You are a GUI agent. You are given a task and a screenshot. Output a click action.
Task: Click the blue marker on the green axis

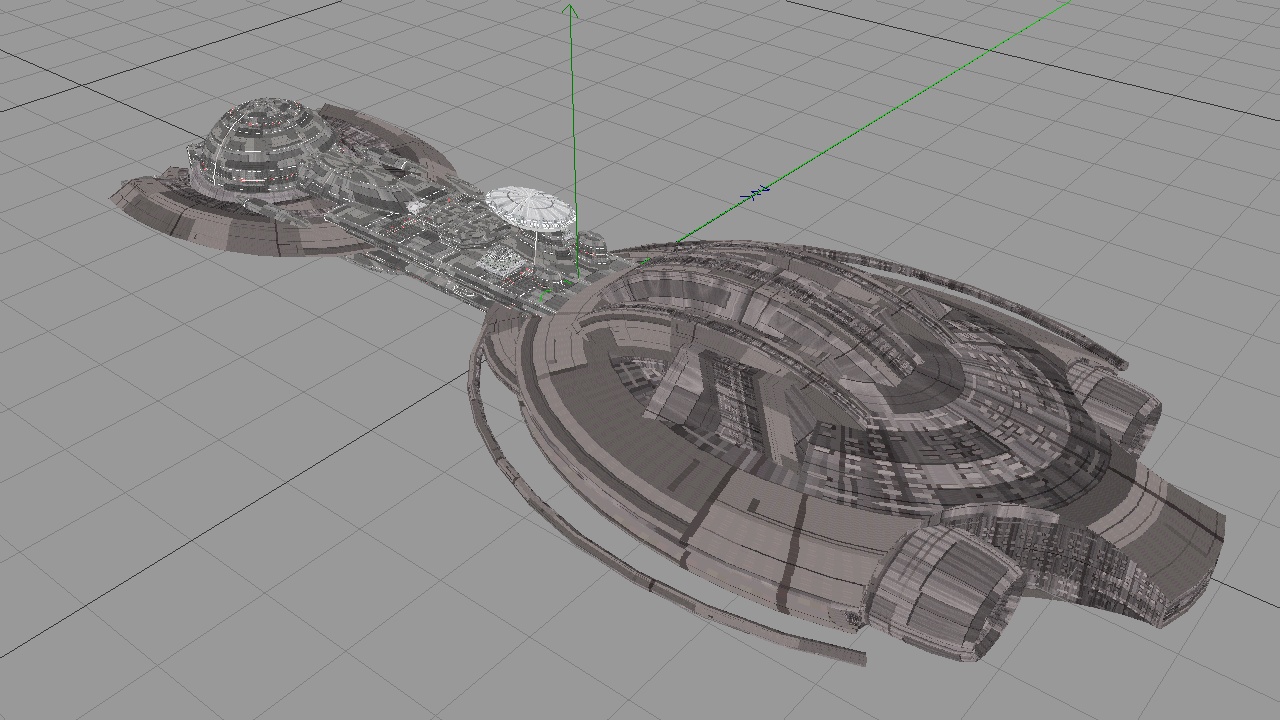click(756, 192)
